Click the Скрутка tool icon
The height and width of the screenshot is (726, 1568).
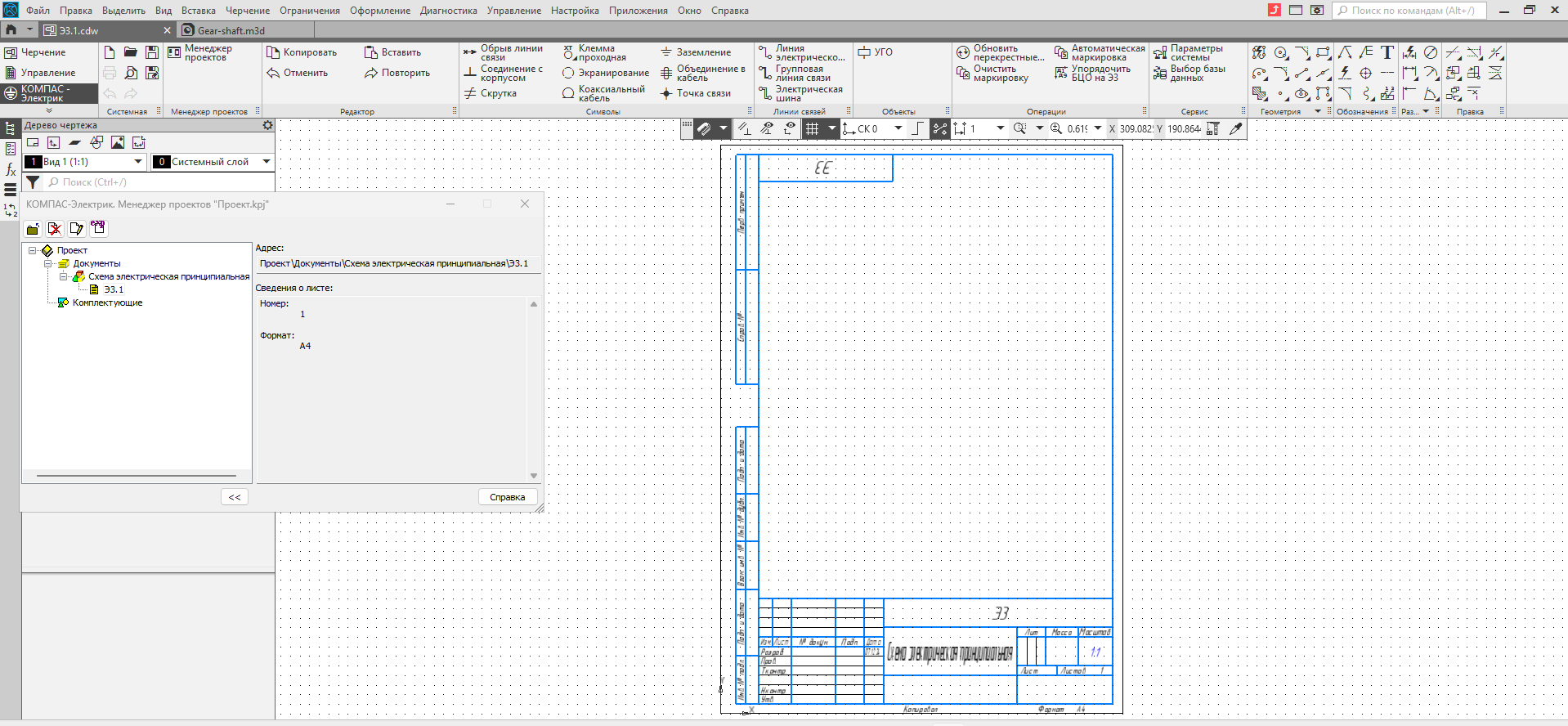[470, 93]
